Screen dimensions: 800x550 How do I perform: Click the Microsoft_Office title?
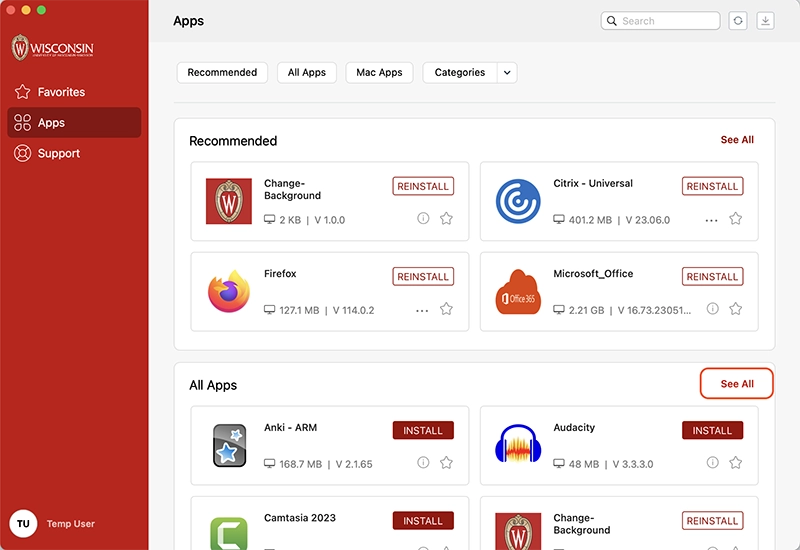[x=593, y=273]
